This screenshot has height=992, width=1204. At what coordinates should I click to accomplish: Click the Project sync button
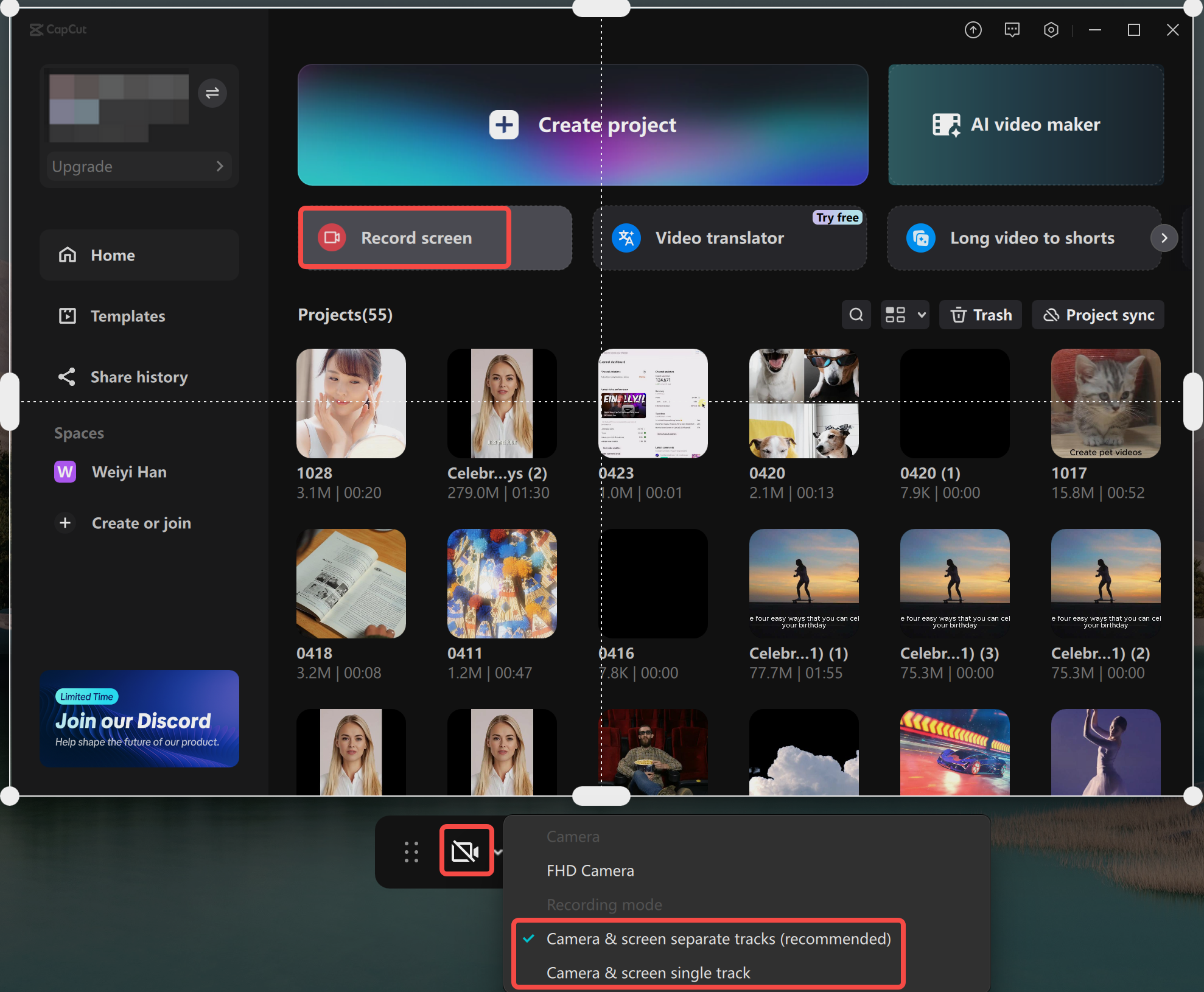[1097, 315]
